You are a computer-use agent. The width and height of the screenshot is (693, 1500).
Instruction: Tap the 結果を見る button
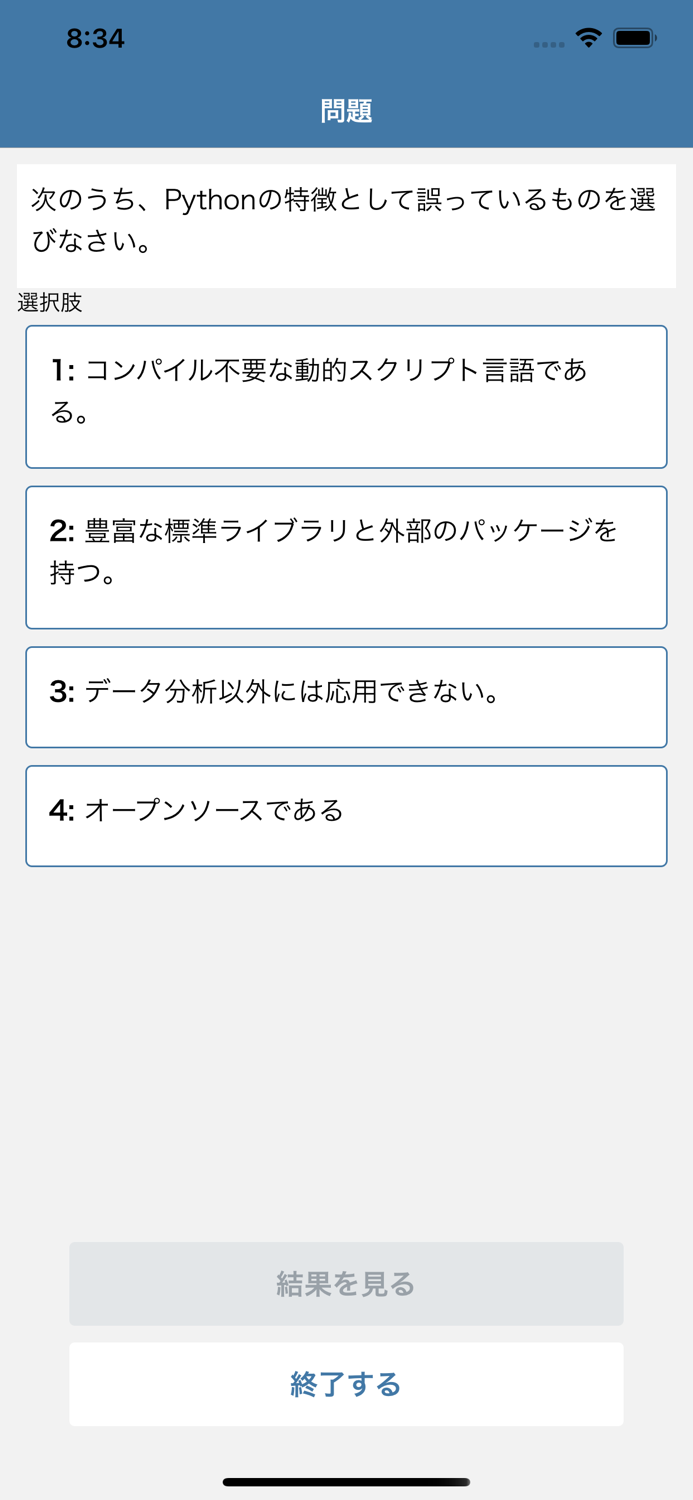click(x=346, y=1284)
